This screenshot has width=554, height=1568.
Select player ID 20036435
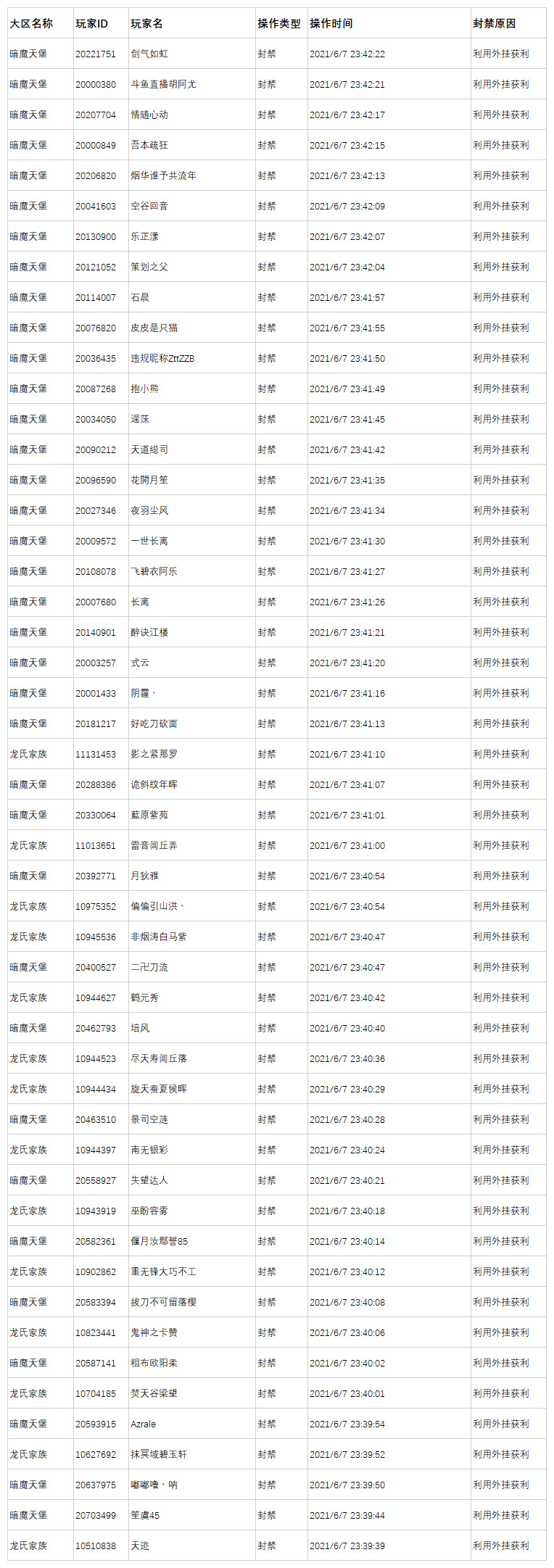tap(96, 358)
